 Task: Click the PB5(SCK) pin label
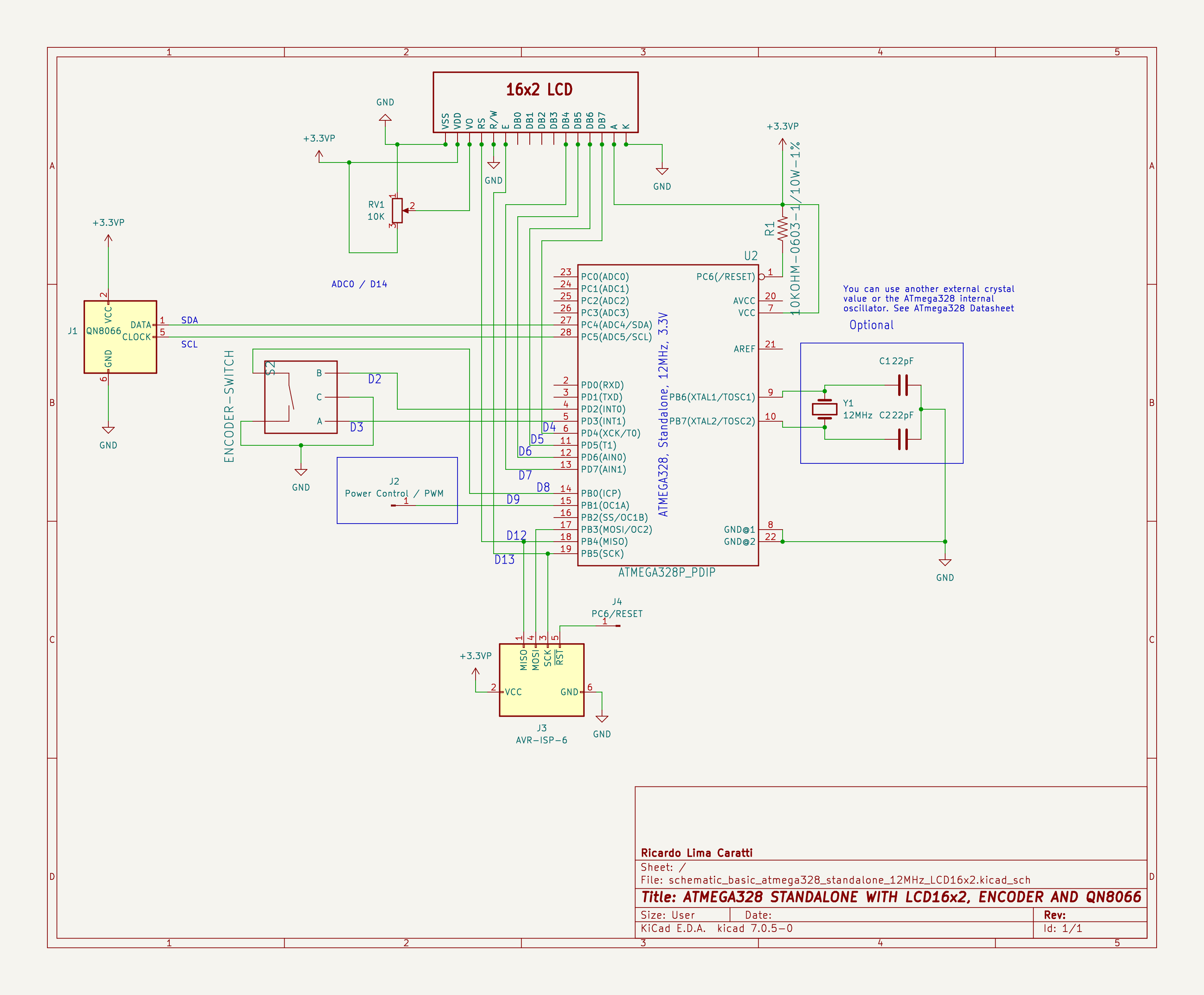[602, 554]
